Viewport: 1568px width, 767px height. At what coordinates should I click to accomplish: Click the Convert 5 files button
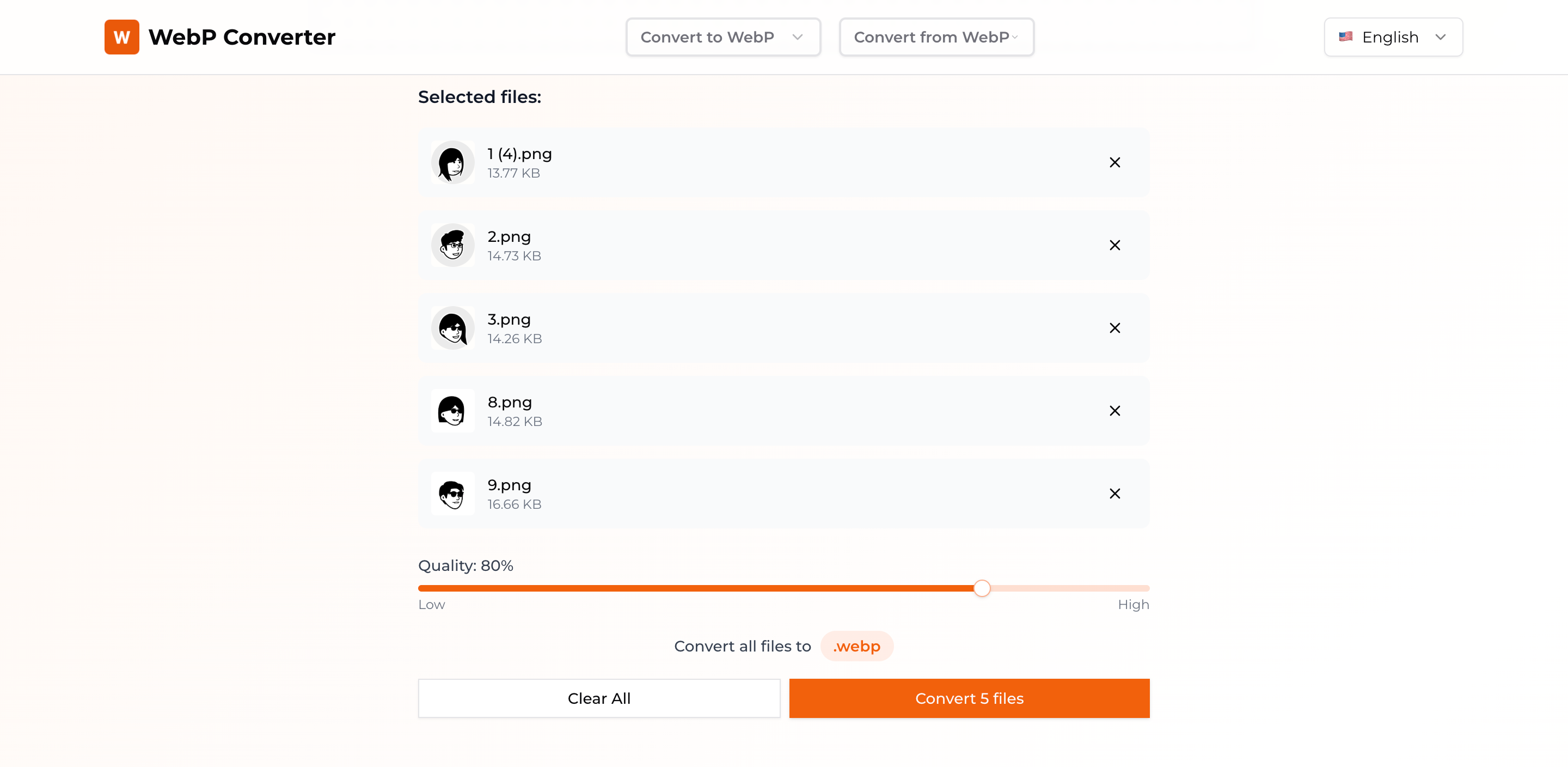click(969, 699)
